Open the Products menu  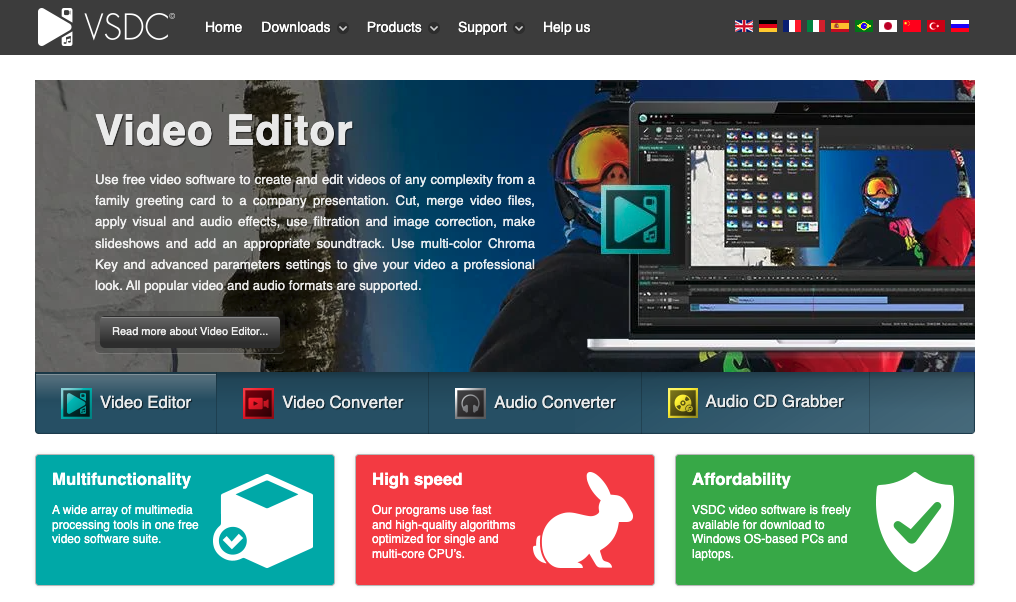click(x=394, y=27)
